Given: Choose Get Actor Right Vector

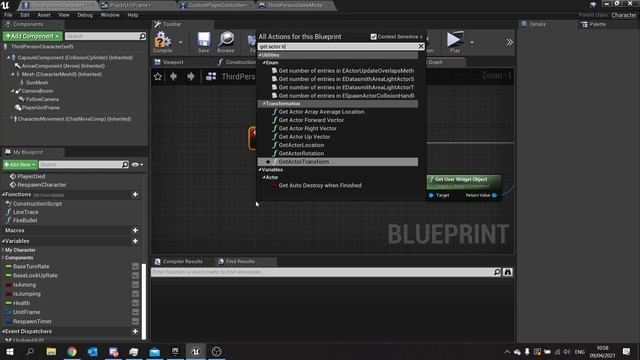Looking at the screenshot, I should click(x=307, y=129).
